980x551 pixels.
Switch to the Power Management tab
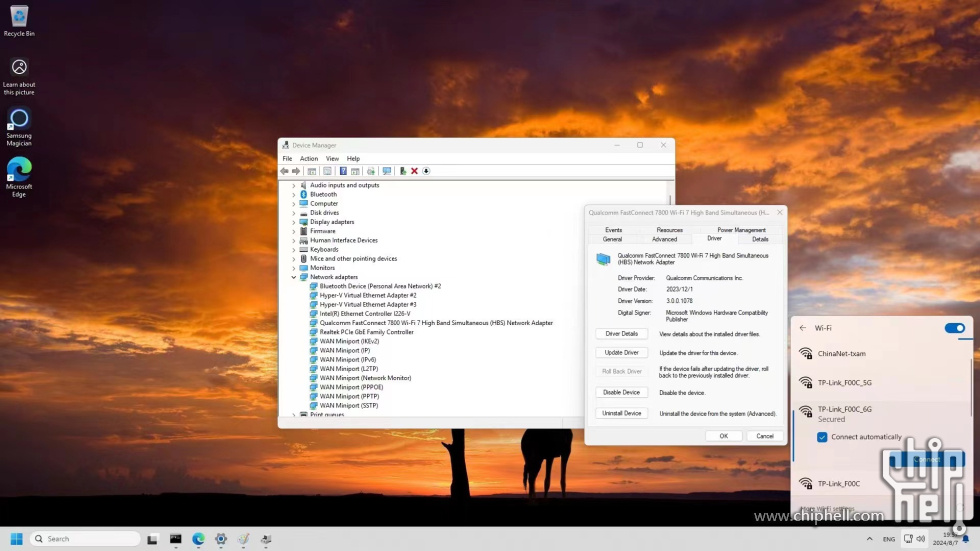[741, 230]
